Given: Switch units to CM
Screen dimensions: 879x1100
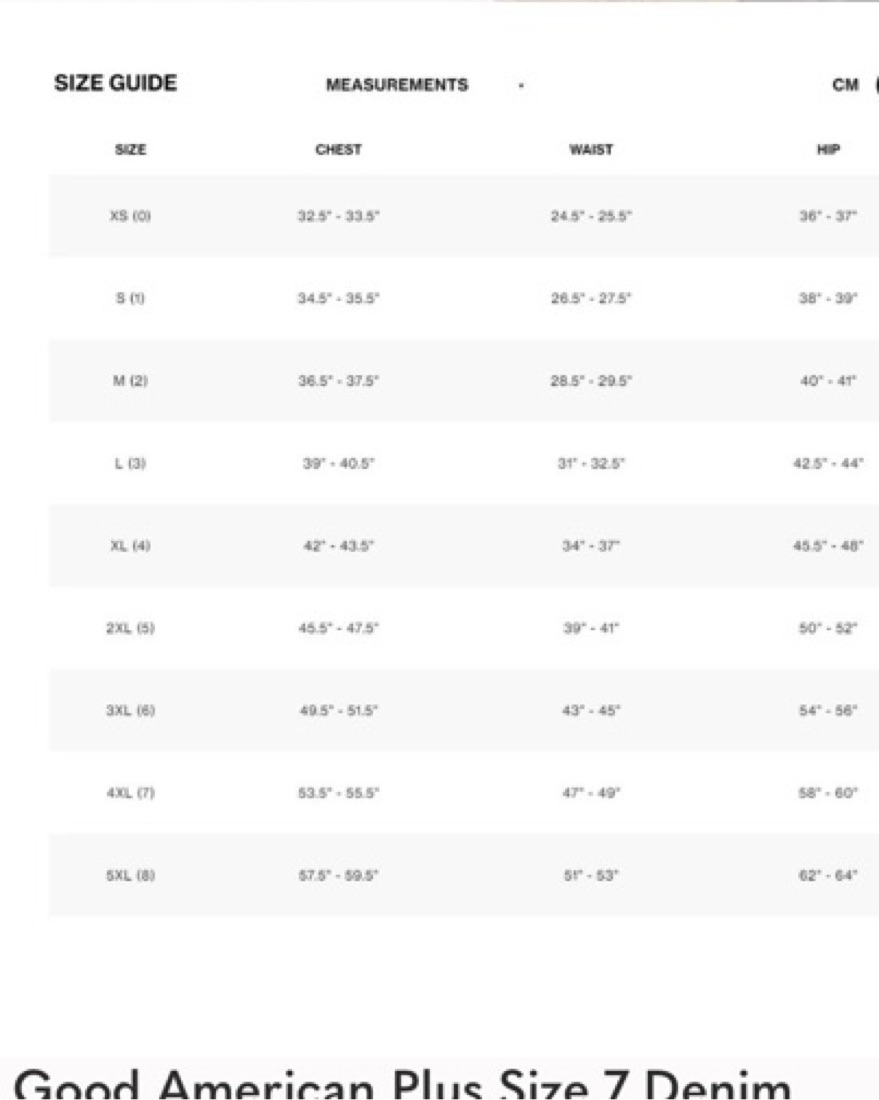Looking at the screenshot, I should click(x=845, y=85).
